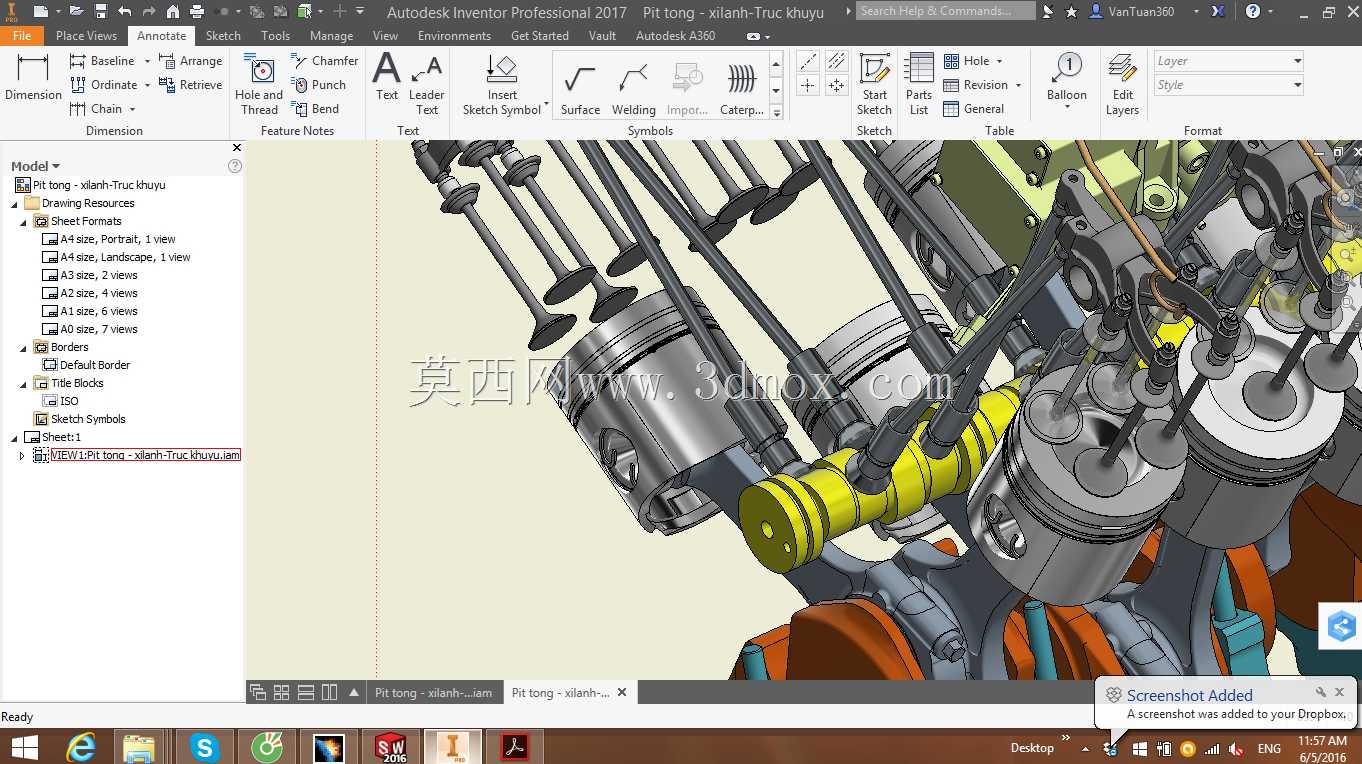Undo the last action

[x=125, y=12]
